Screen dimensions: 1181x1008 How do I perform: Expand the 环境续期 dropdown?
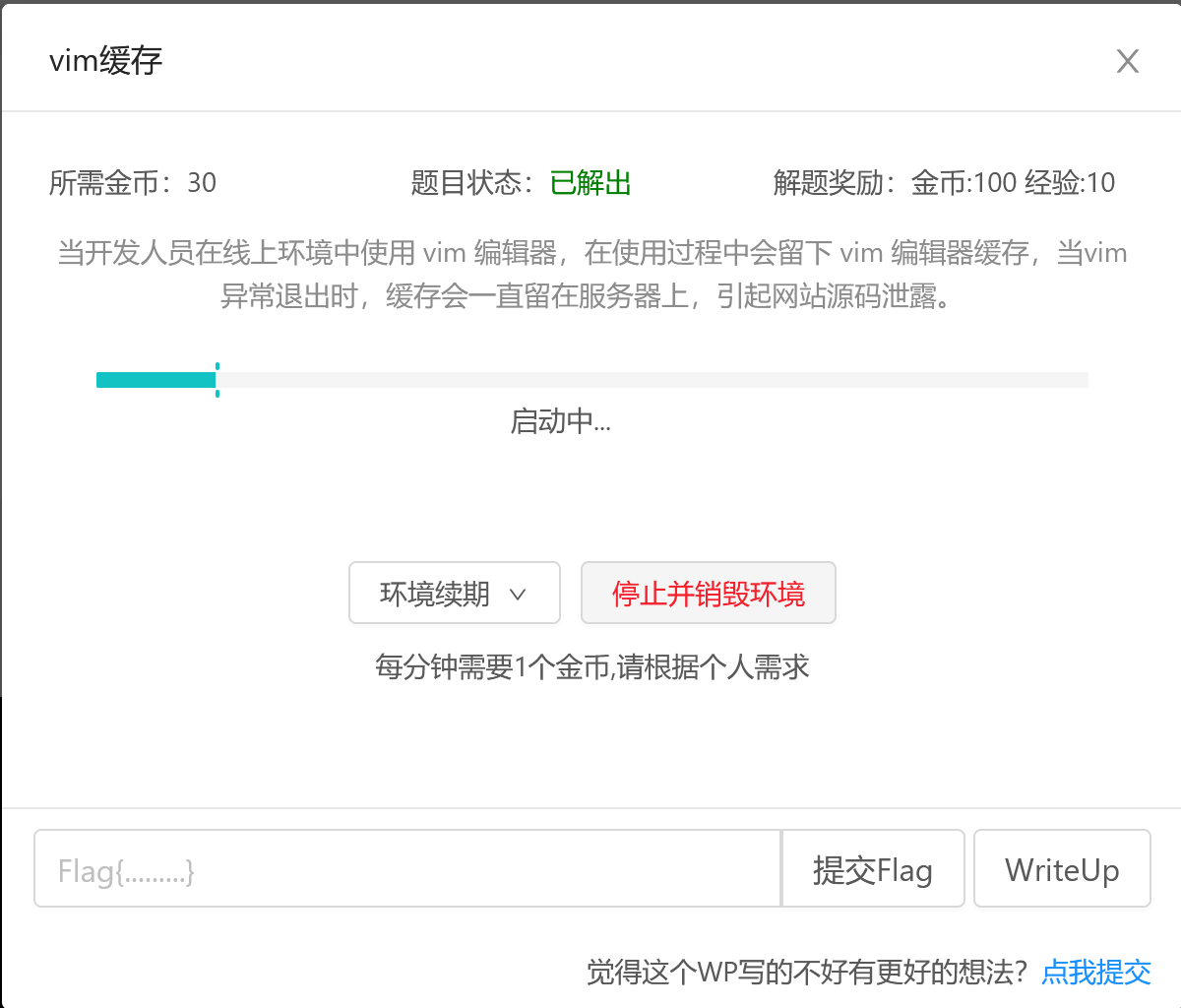tap(455, 593)
